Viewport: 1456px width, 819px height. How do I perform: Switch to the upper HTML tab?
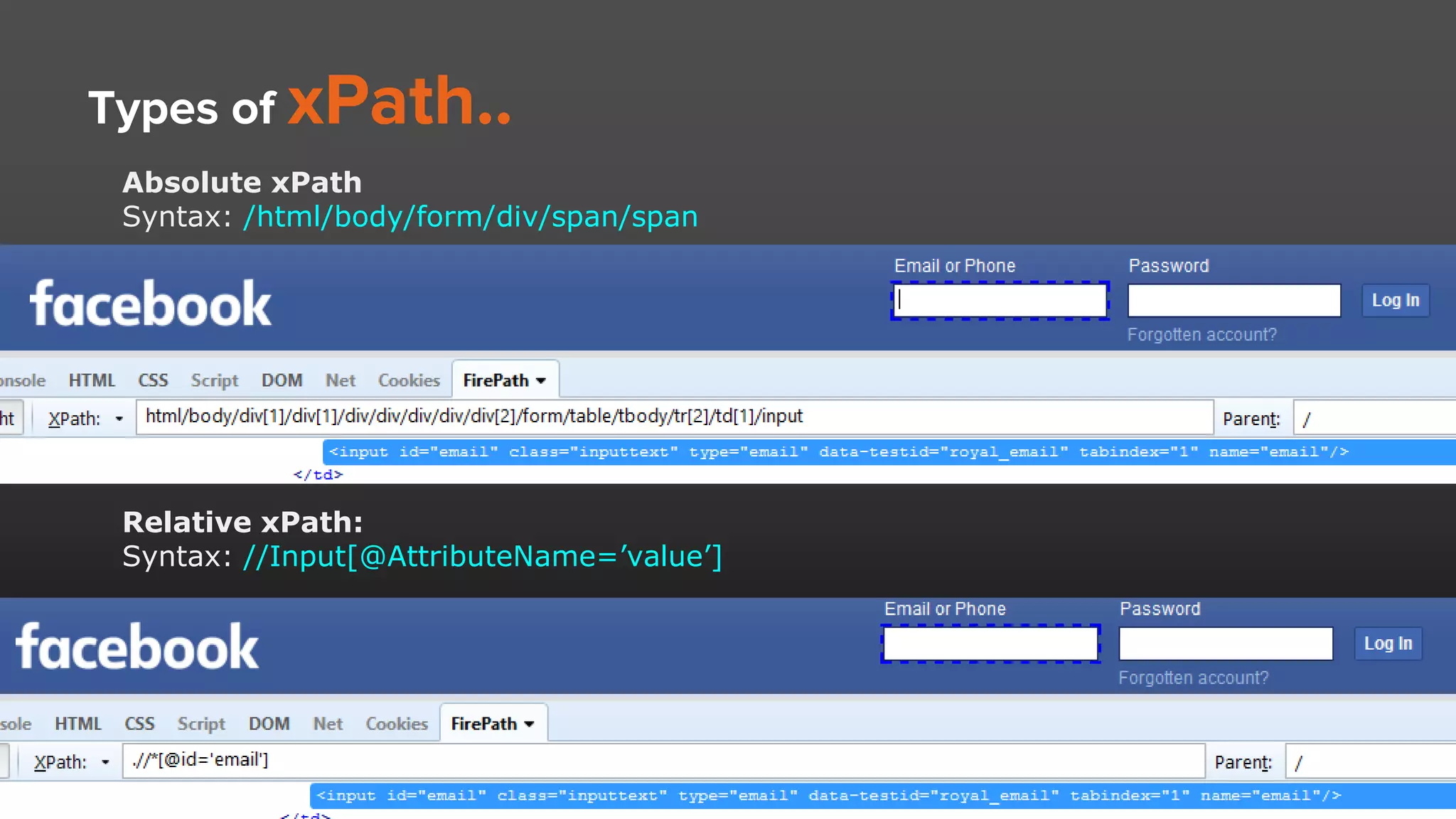tap(92, 380)
